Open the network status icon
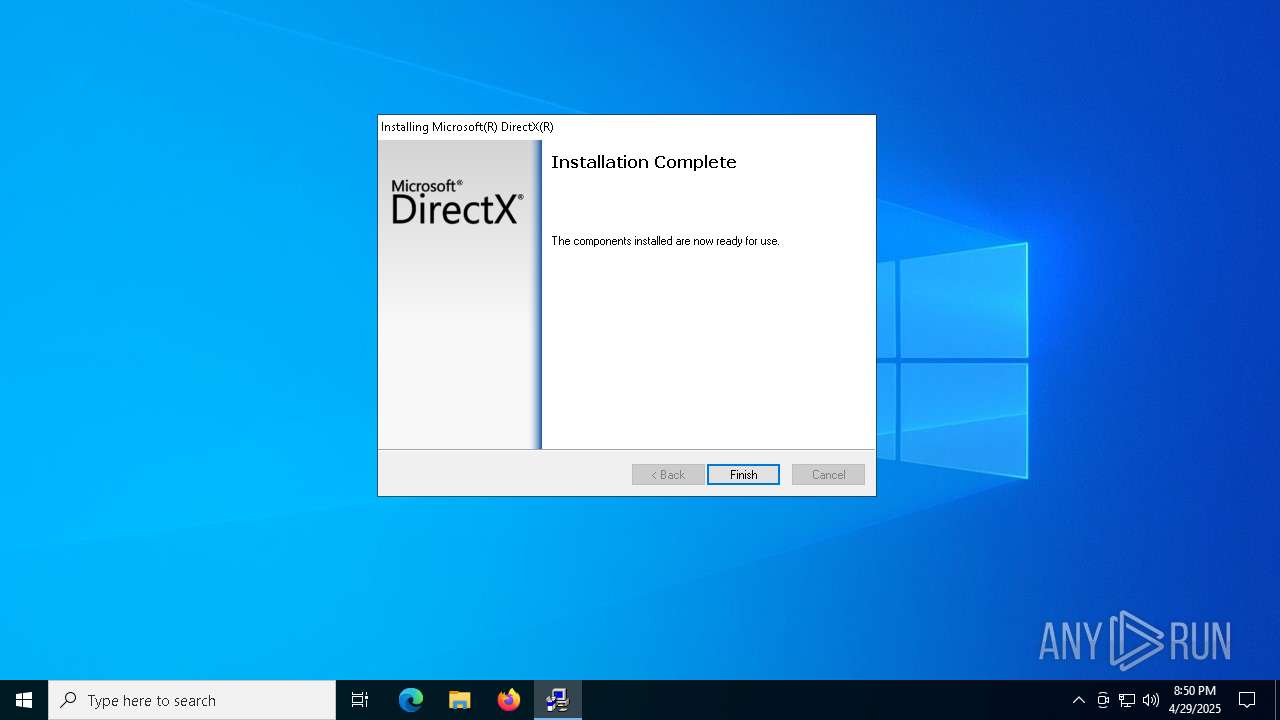1280x720 pixels. 1127,700
